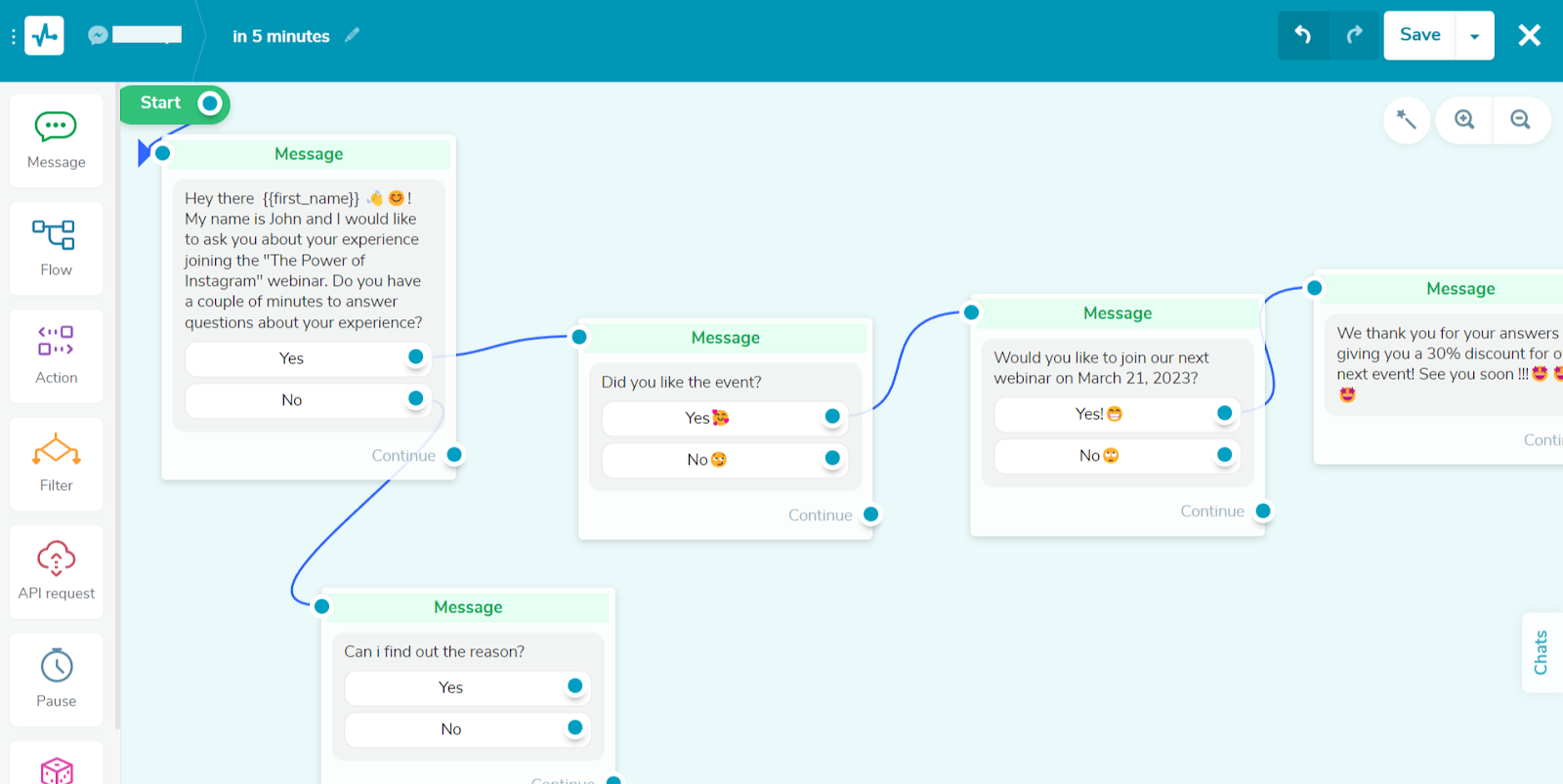Pick the Filter block icon

[x=56, y=464]
